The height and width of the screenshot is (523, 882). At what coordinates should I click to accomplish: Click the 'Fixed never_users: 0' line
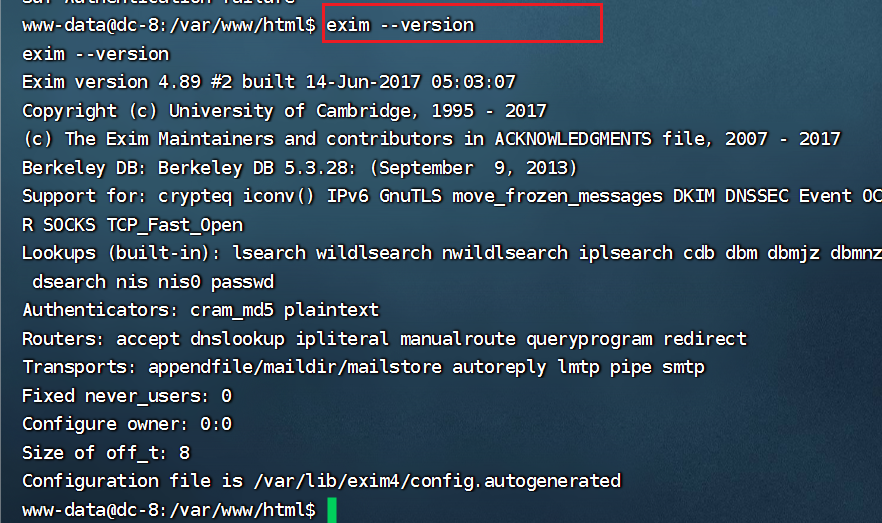point(127,396)
